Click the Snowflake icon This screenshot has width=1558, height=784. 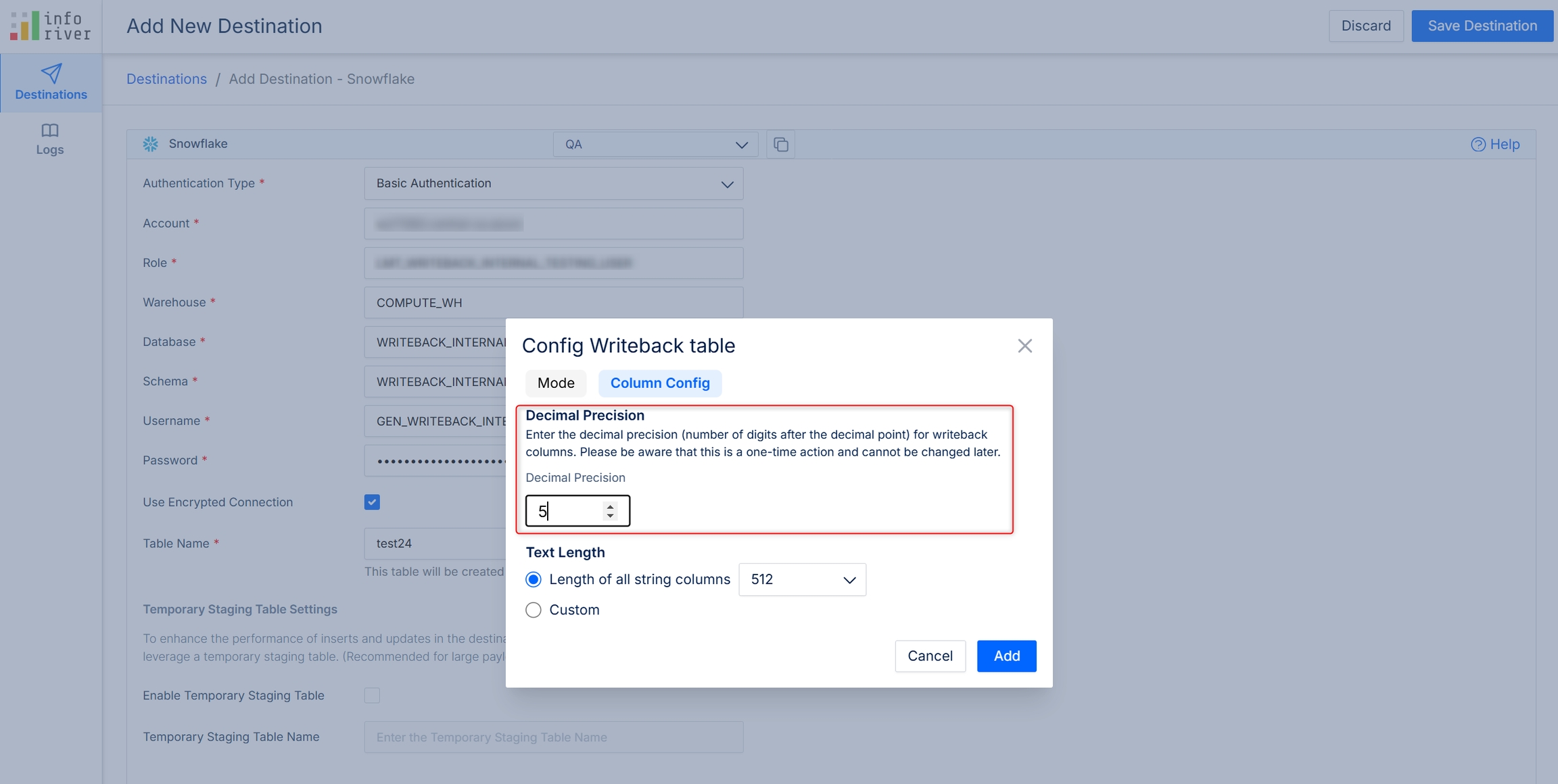150,144
